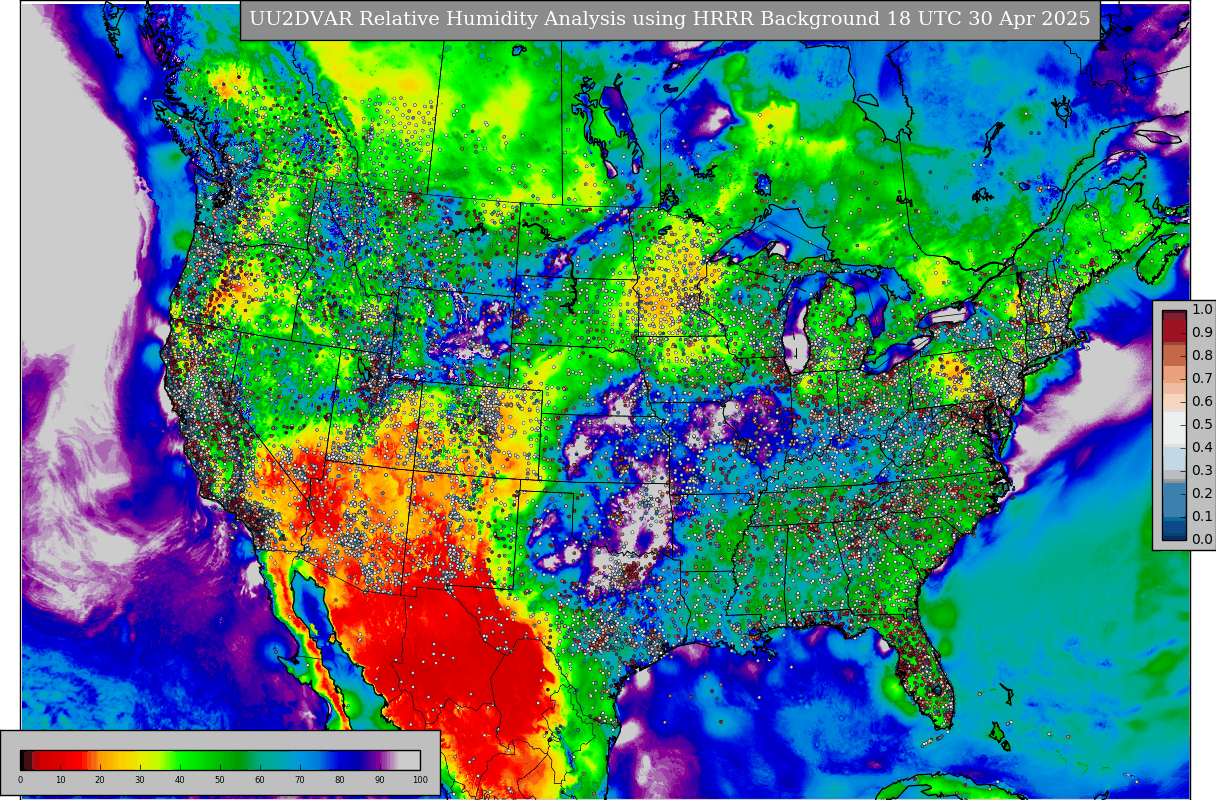The width and height of the screenshot is (1216, 800).
Task: Click the 0.3 label on right legend
Action: [x=1202, y=471]
